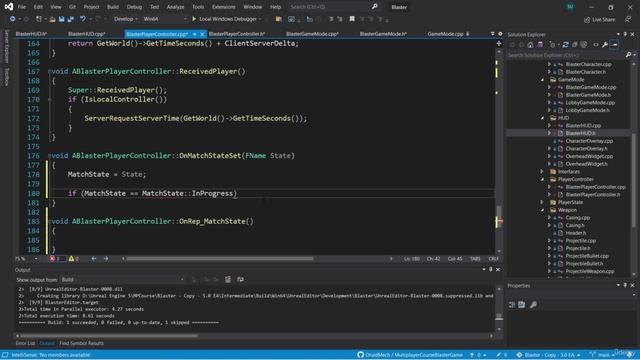Open Find Symbol Results tab

pyautogui.click(x=81, y=343)
